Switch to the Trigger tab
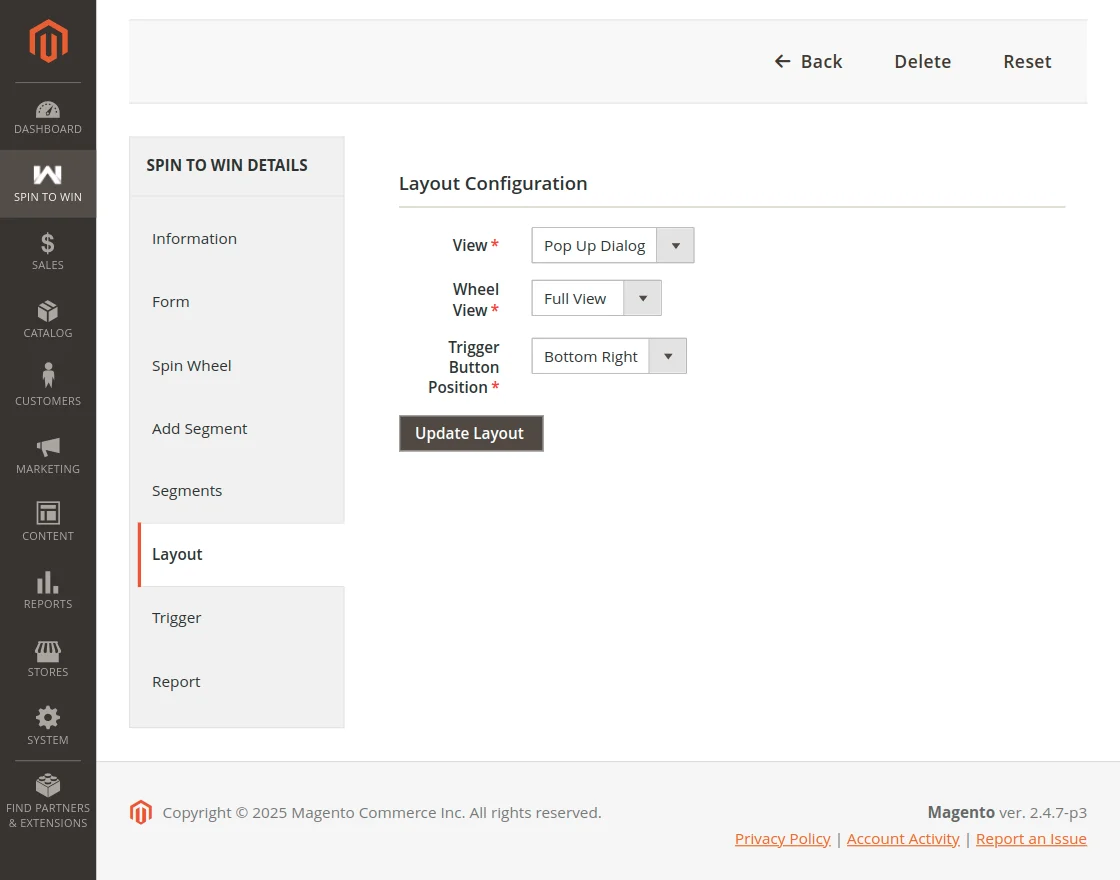 click(x=236, y=618)
